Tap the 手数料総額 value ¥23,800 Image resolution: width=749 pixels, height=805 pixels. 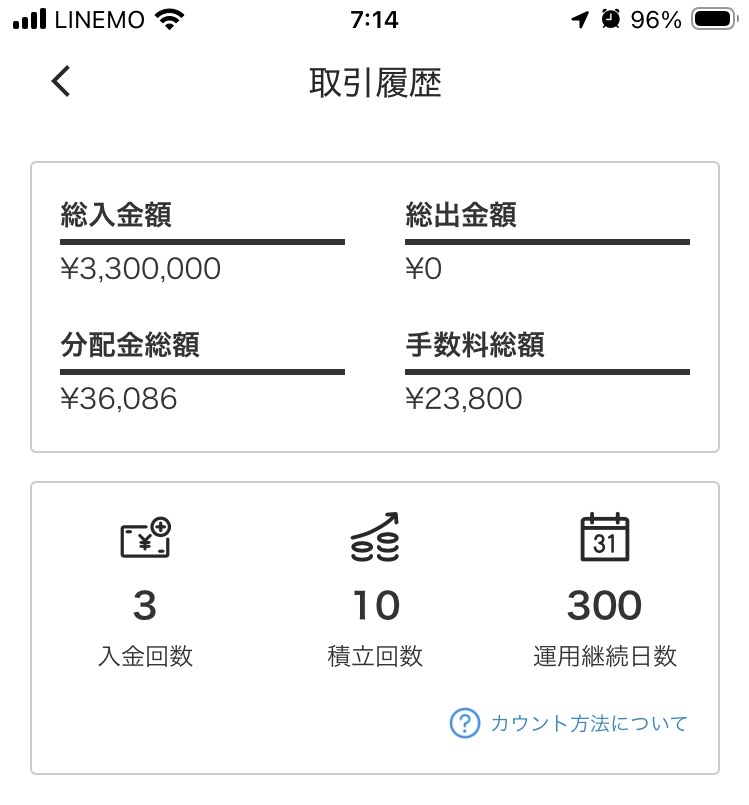tap(464, 399)
